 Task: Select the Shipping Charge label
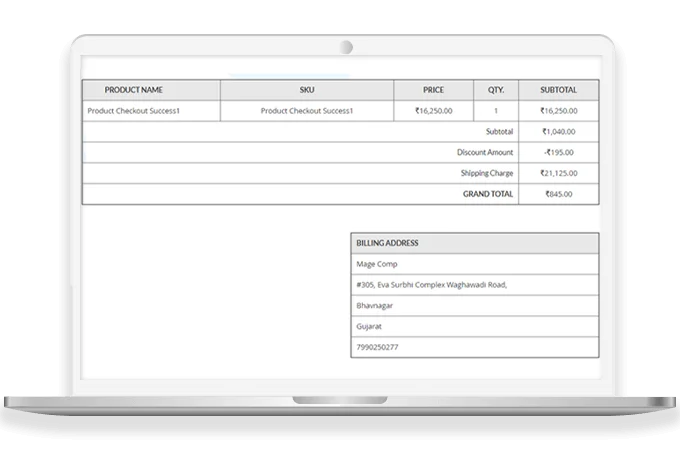487,173
